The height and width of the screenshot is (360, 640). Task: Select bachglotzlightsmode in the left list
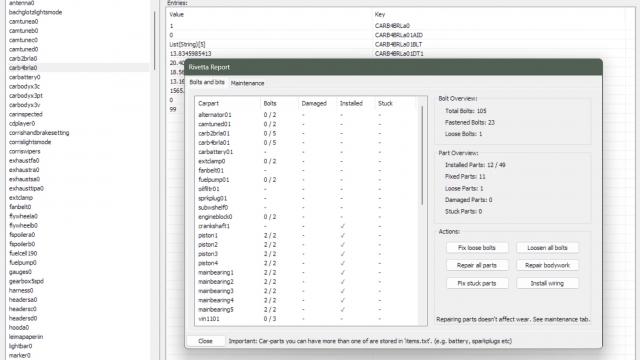[36, 12]
